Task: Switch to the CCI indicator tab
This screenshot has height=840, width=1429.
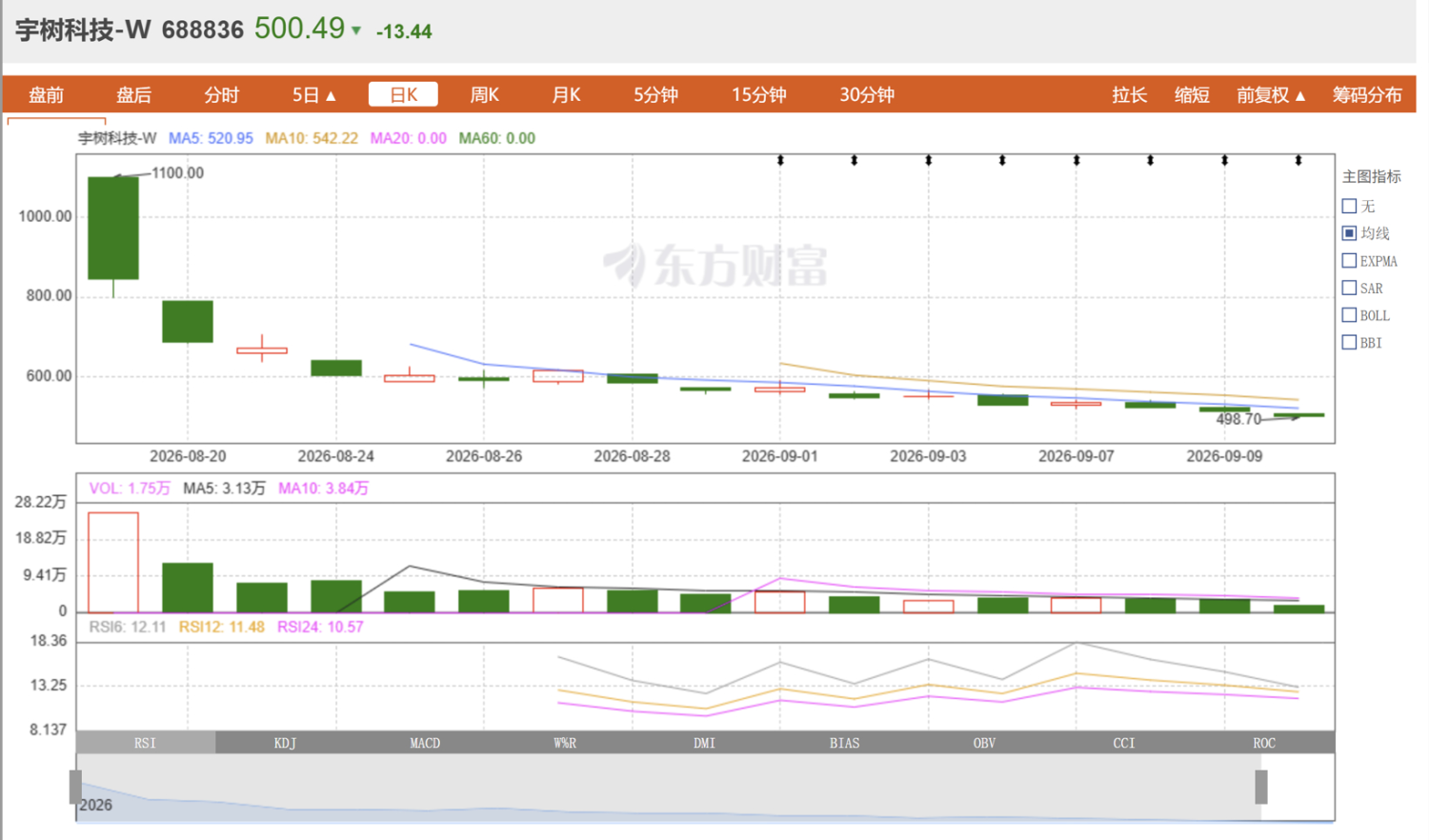Action: click(x=1124, y=743)
